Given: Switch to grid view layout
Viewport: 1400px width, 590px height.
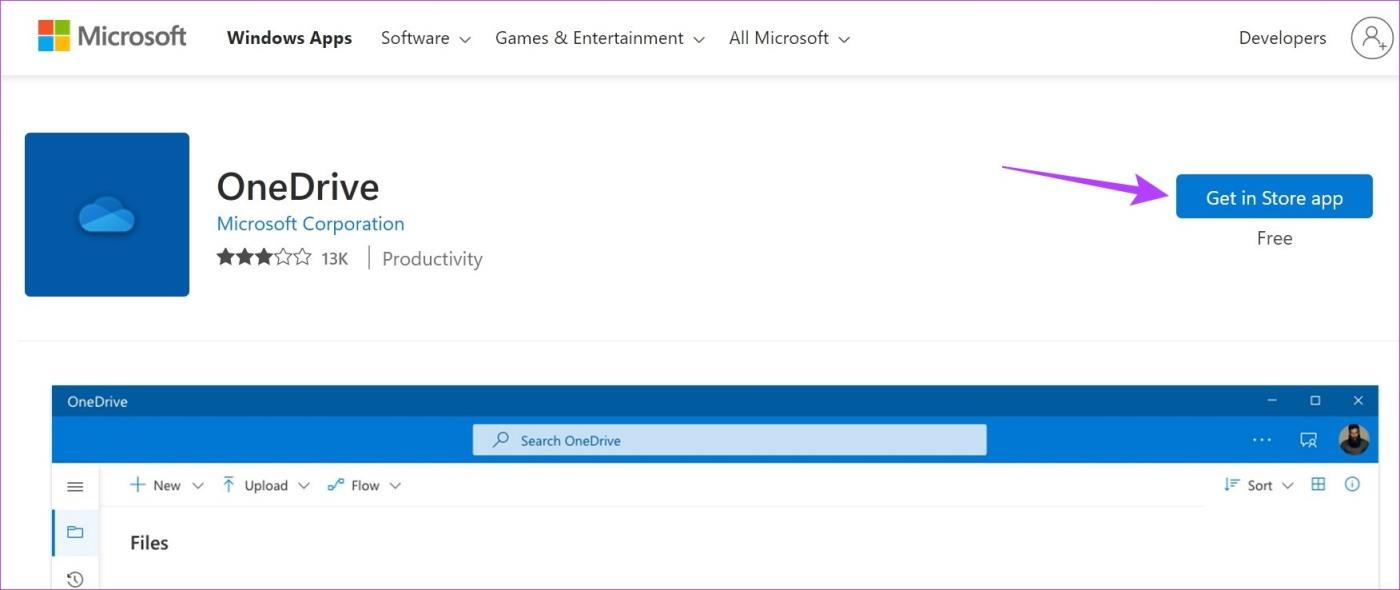Looking at the screenshot, I should coord(1317,484).
